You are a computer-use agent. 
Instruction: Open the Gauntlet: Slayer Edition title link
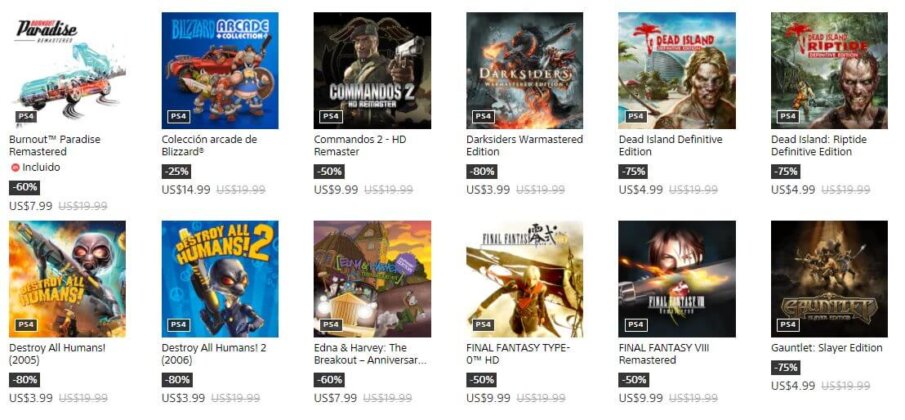pyautogui.click(x=826, y=348)
